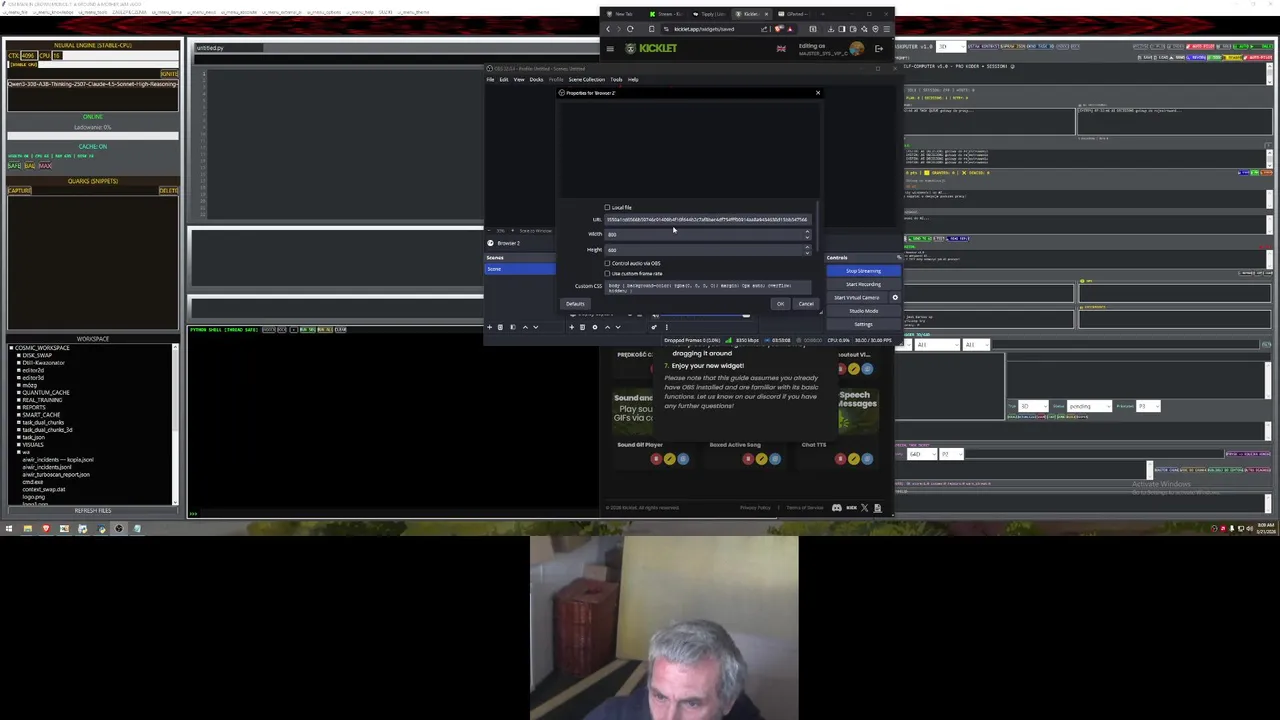Viewport: 1280px width, 720px height.
Task: Add a new source in OBS Sources toolbar
Action: (x=572, y=327)
